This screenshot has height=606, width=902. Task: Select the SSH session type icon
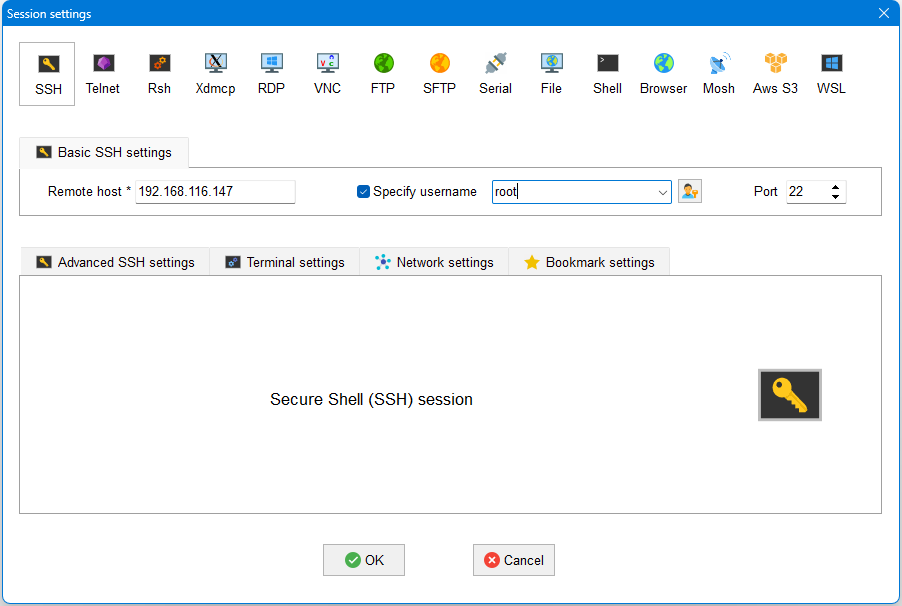tap(48, 74)
